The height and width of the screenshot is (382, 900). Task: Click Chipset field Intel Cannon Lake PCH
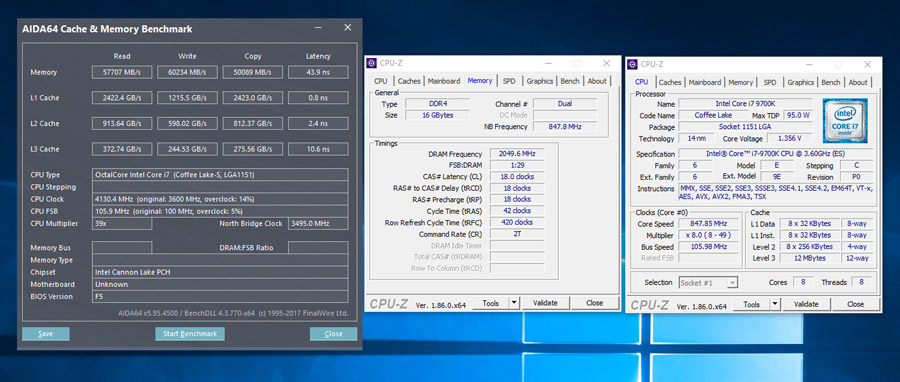220,272
